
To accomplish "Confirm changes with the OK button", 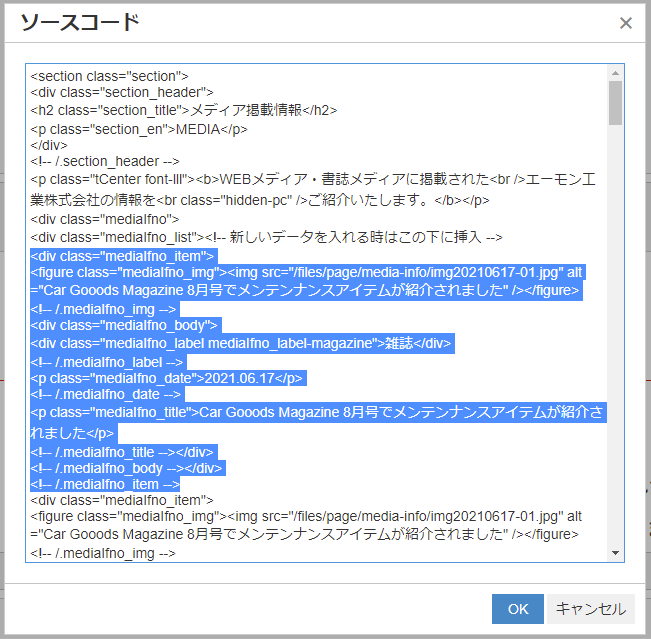I will click(x=517, y=609).
